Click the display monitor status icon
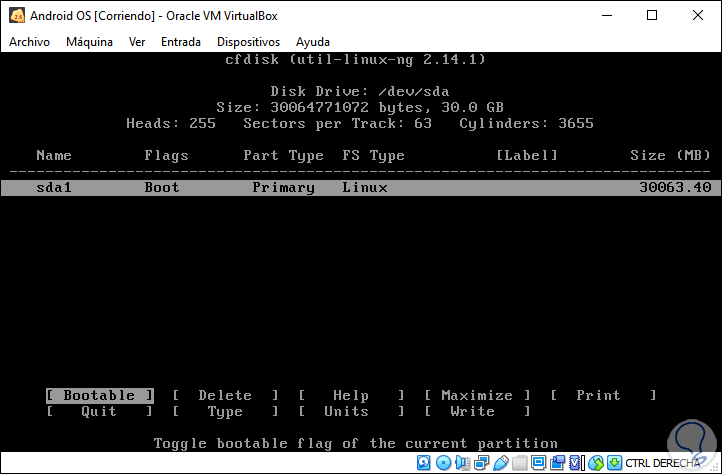Image resolution: width=722 pixels, height=474 pixels. pos(538,462)
